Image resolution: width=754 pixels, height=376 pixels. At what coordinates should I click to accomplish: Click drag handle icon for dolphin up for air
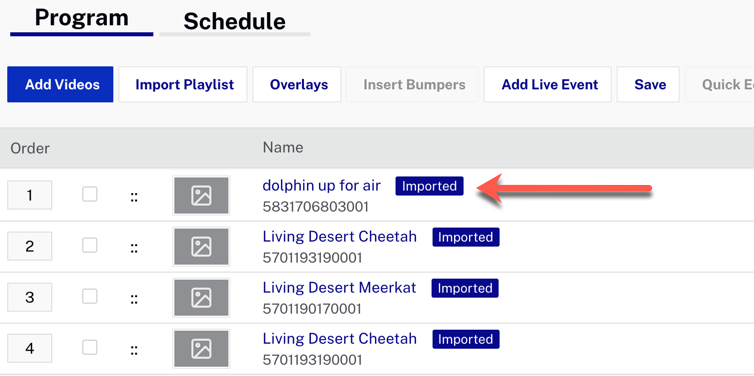(134, 196)
